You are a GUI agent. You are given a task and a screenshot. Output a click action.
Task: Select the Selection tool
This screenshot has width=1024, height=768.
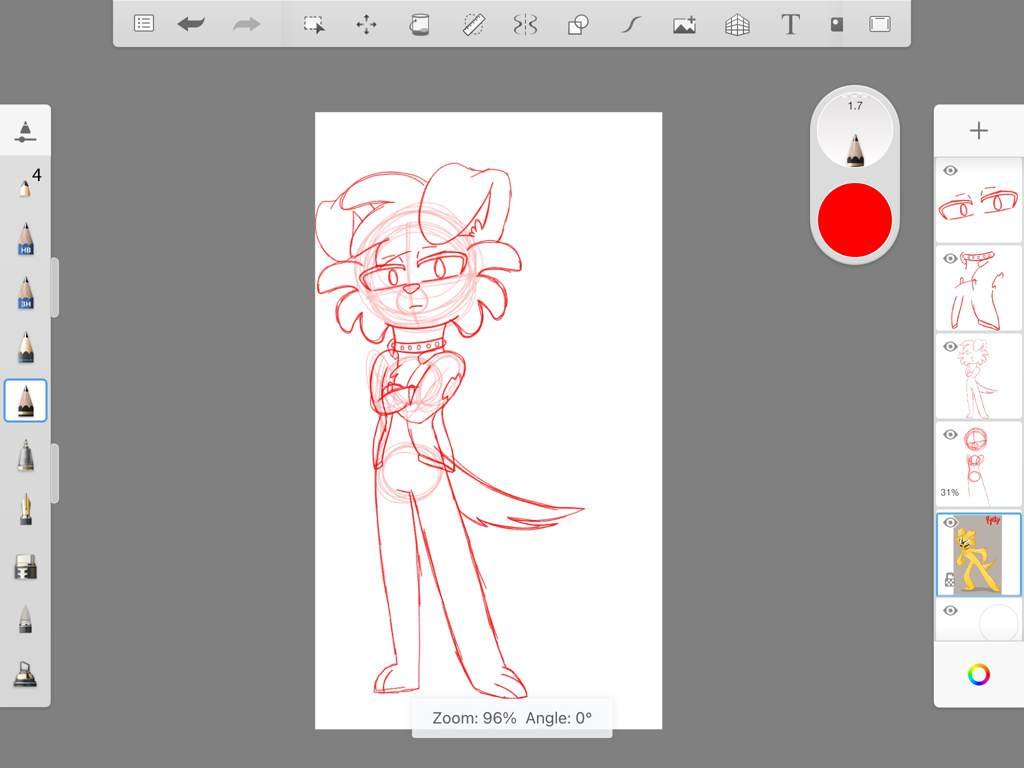pos(315,24)
